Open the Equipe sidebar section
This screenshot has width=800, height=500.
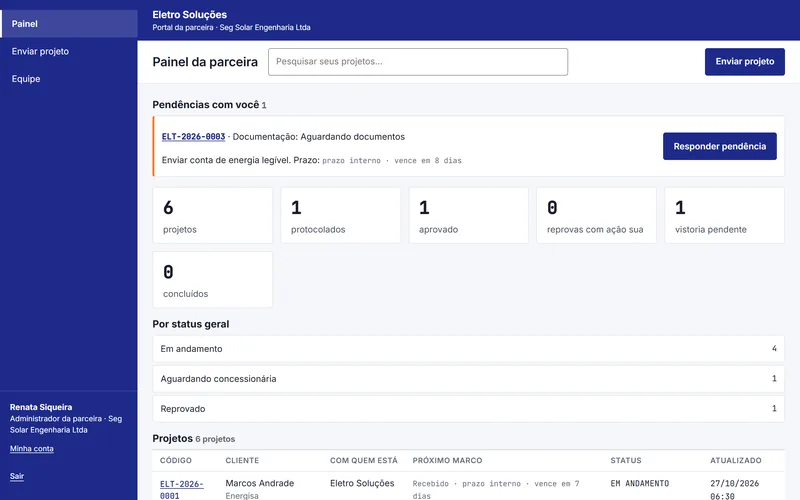pos(69,79)
